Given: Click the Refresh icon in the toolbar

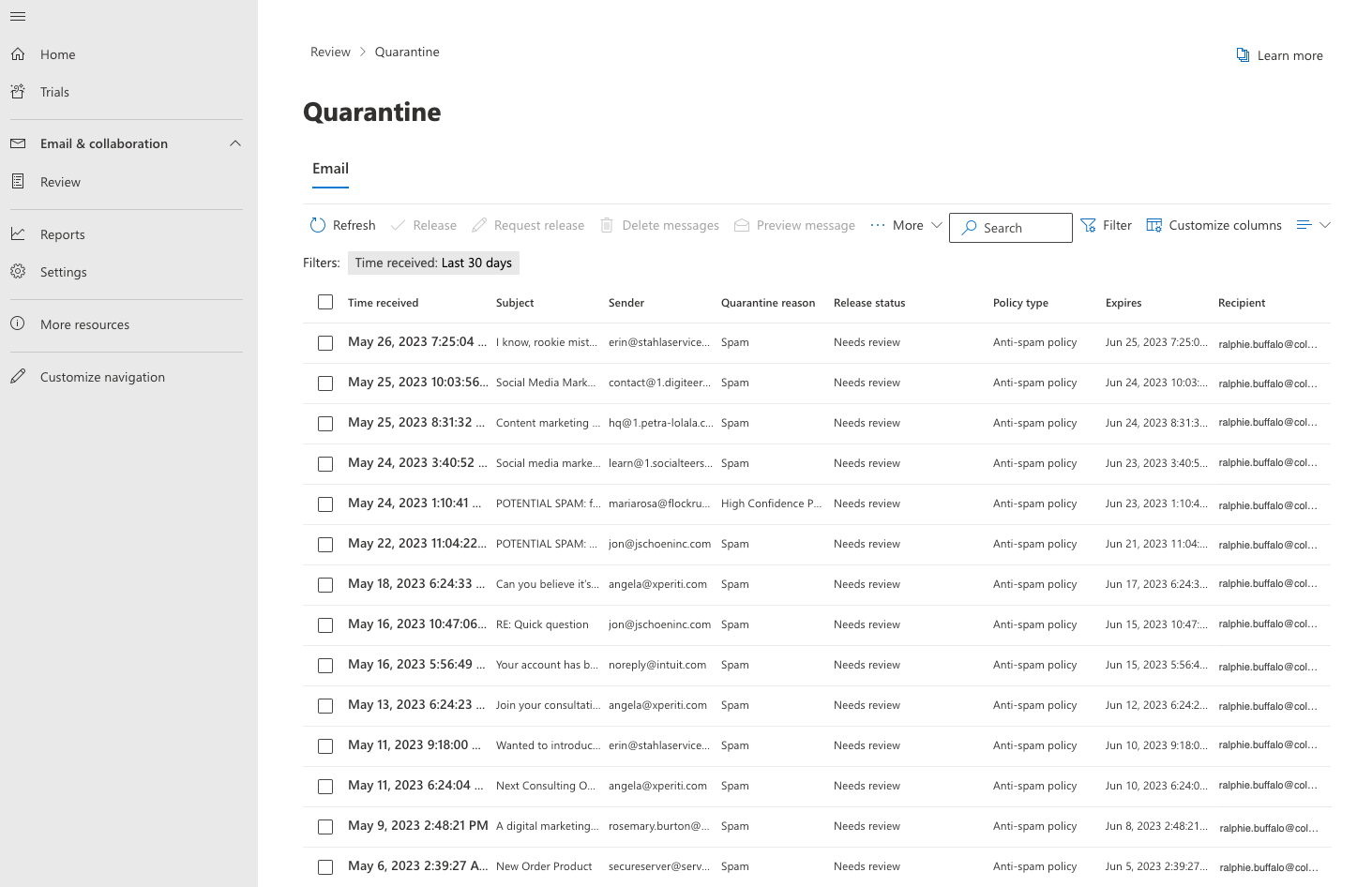Looking at the screenshot, I should click(318, 225).
